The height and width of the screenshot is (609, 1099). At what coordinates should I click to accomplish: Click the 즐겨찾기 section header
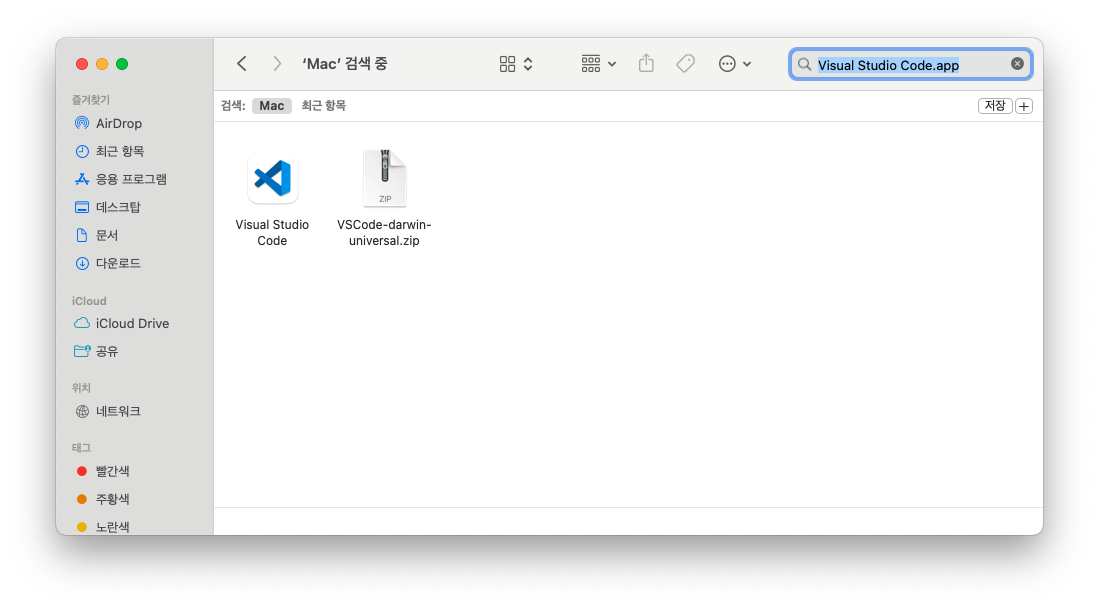(90, 100)
